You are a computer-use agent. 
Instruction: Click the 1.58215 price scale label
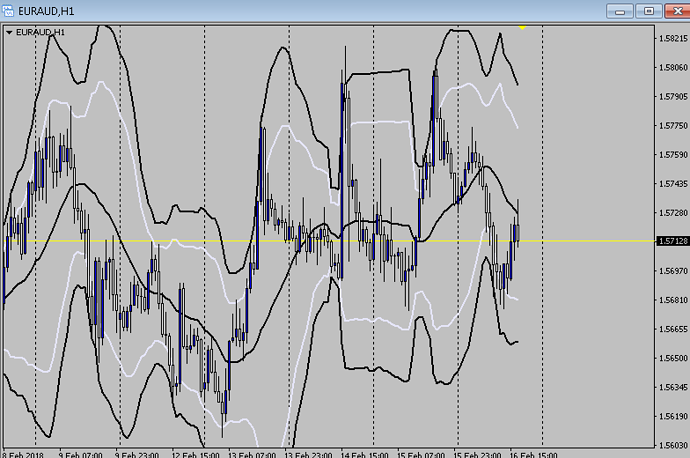pos(673,38)
